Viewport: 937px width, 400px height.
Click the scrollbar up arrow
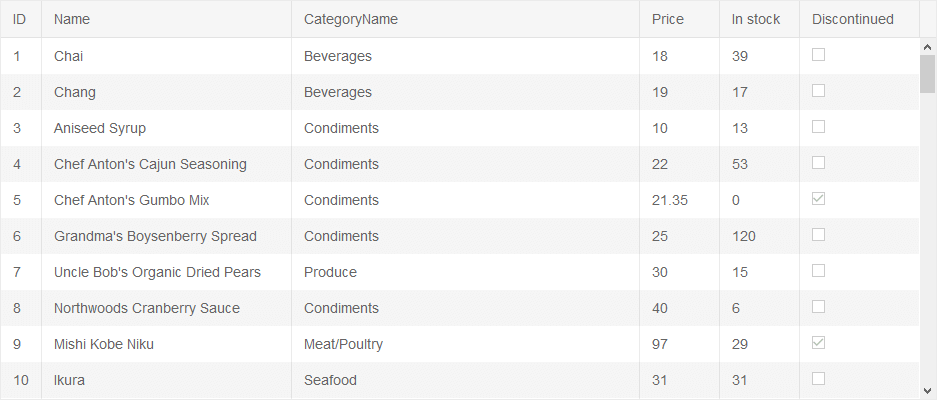click(927, 47)
